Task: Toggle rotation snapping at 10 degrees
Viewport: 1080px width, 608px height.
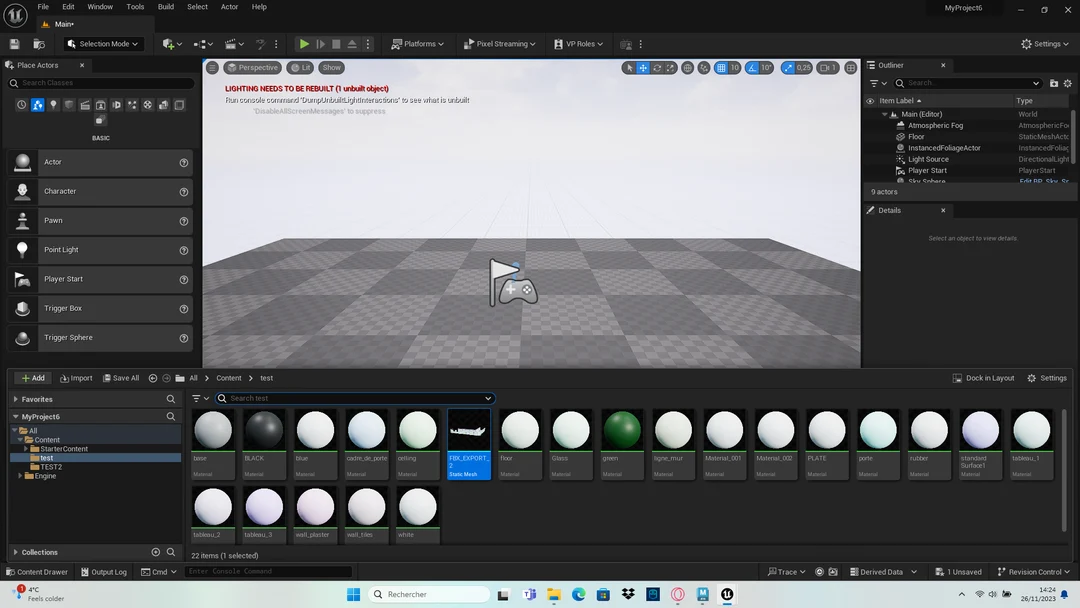Action: [753, 67]
